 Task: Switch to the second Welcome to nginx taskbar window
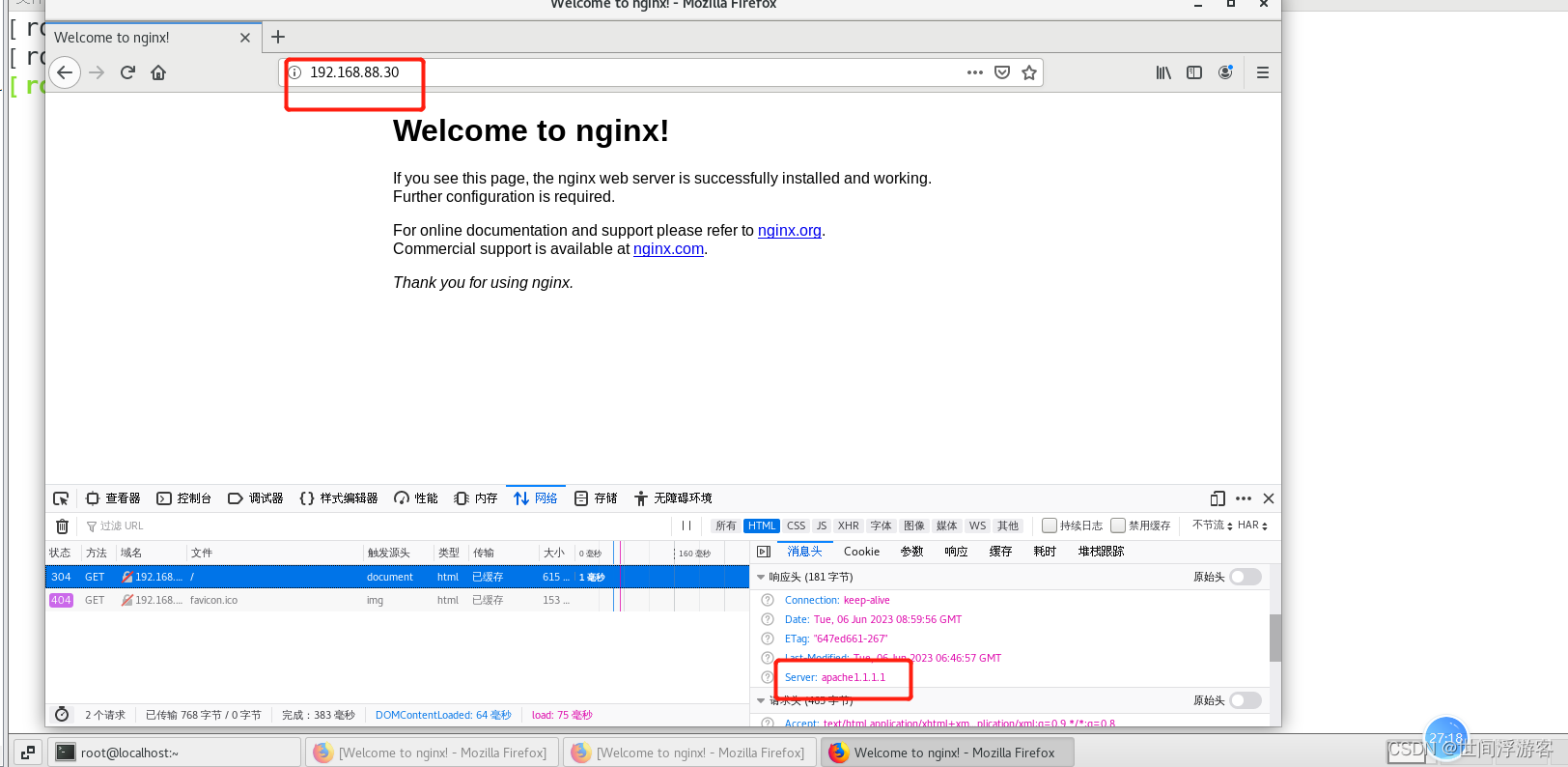point(690,753)
